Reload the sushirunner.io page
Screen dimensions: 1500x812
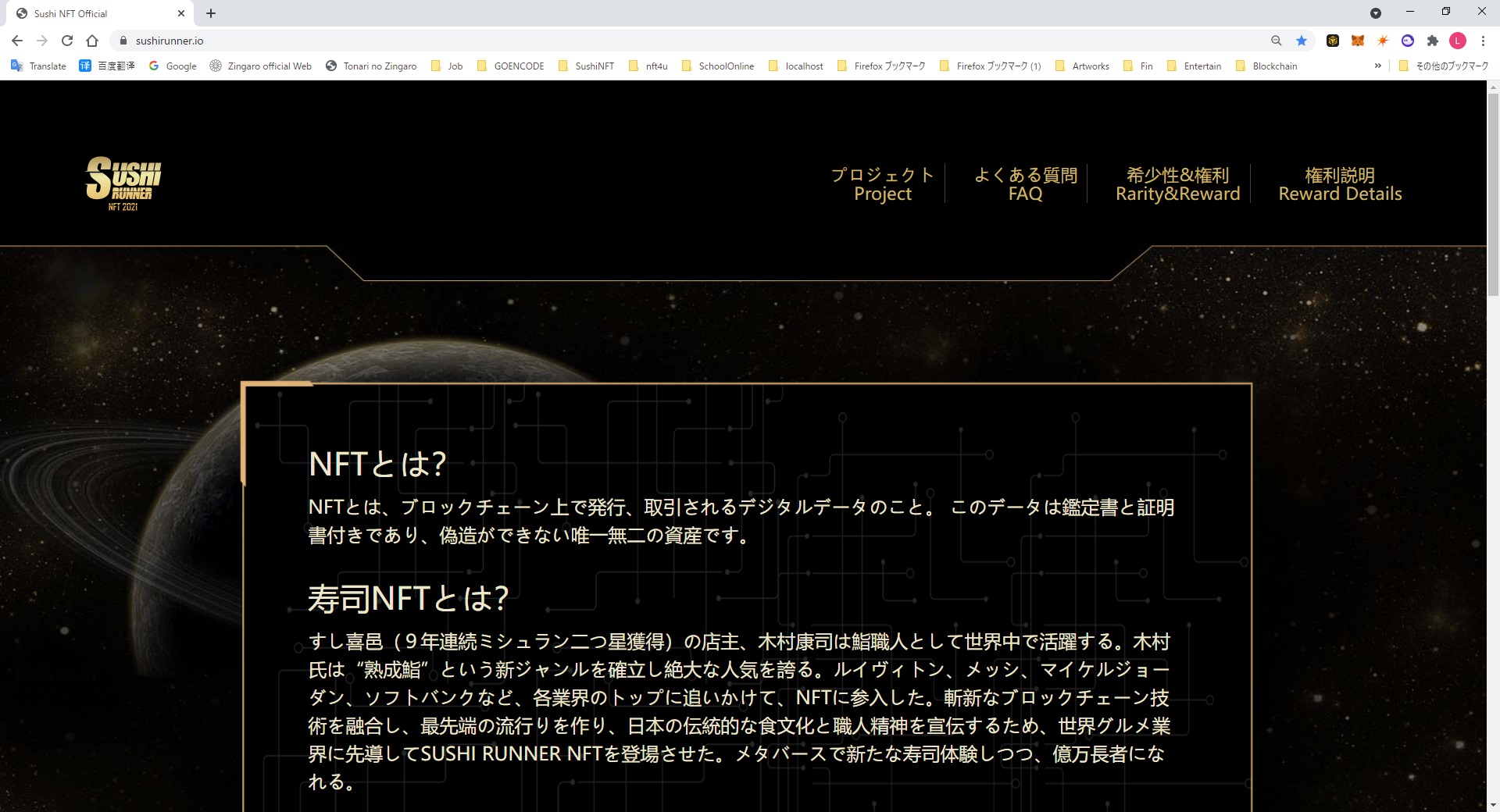(x=67, y=41)
